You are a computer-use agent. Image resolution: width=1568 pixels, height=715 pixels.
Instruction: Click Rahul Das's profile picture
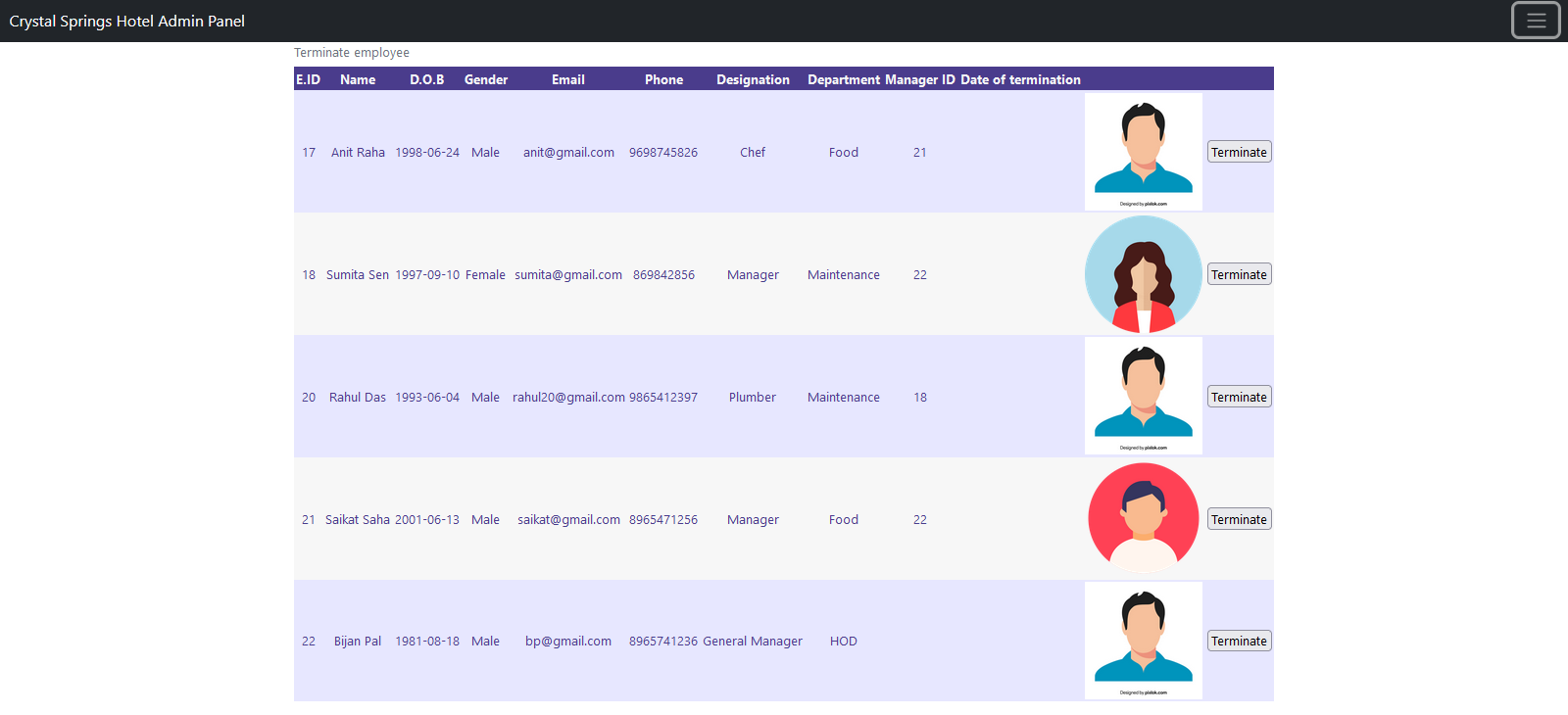point(1143,396)
